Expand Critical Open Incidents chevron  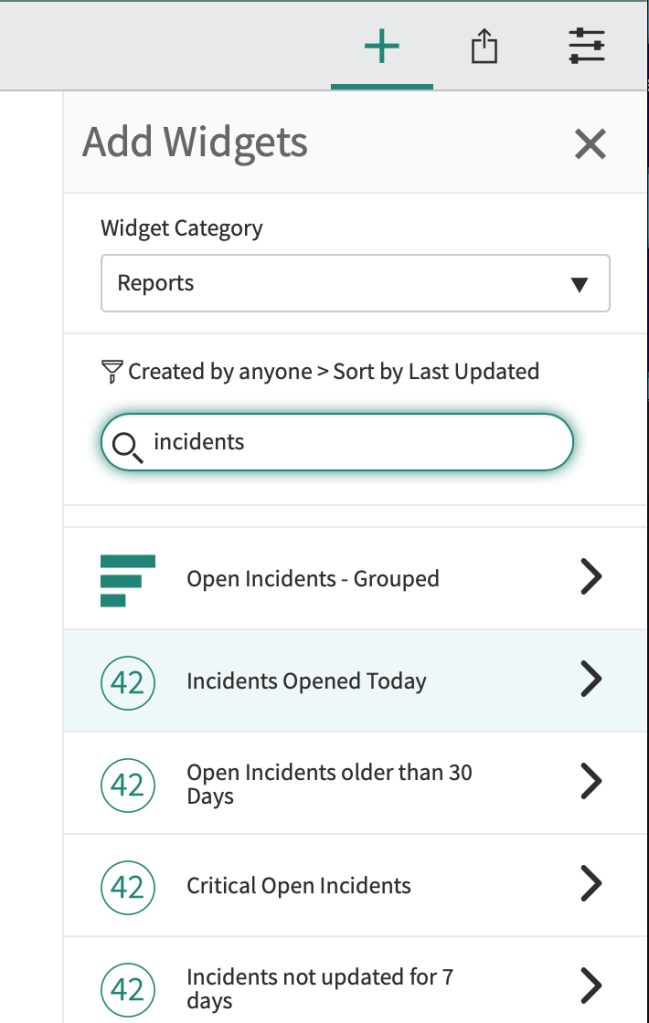coord(591,884)
